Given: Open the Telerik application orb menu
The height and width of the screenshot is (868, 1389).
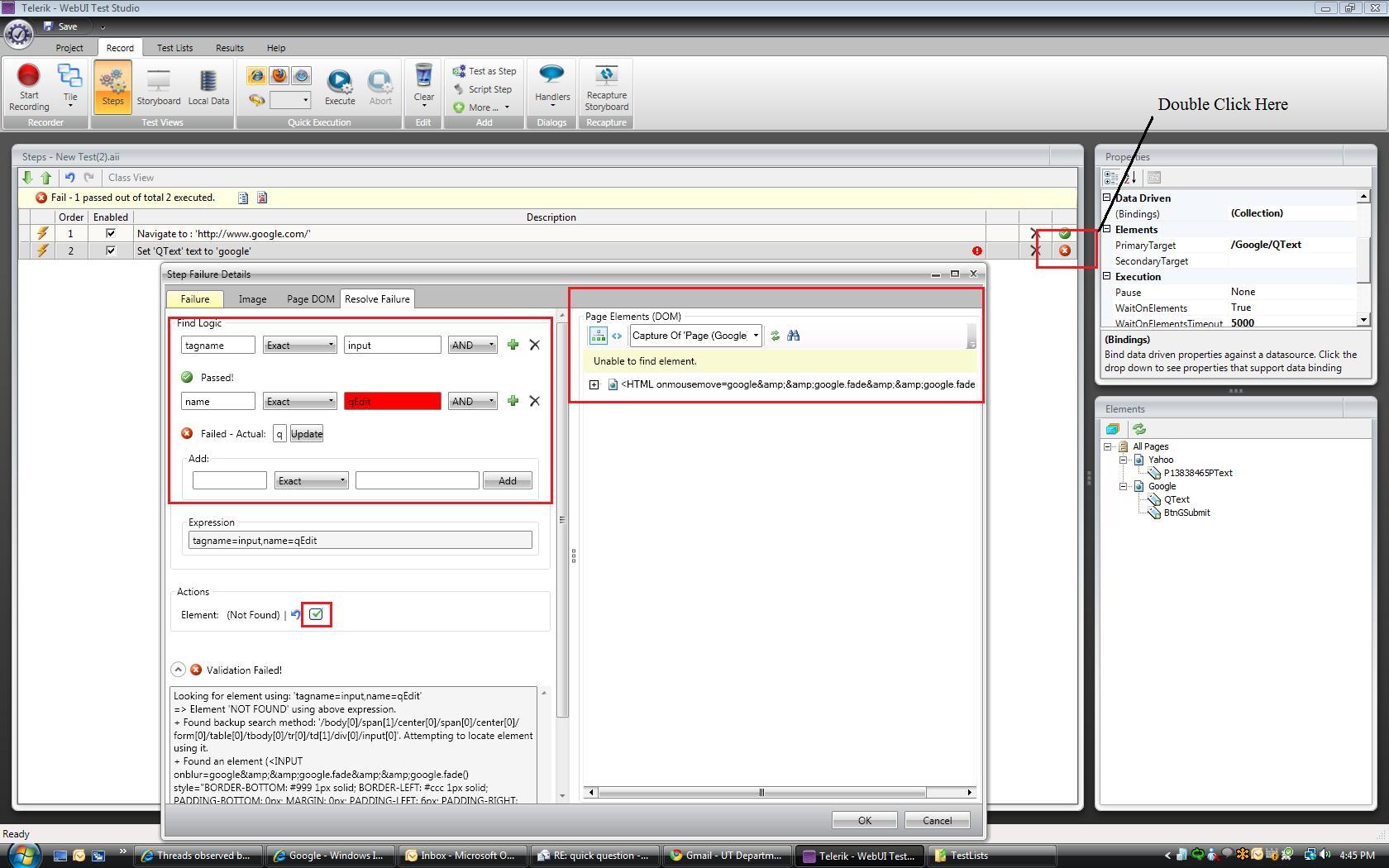Looking at the screenshot, I should 18,34.
